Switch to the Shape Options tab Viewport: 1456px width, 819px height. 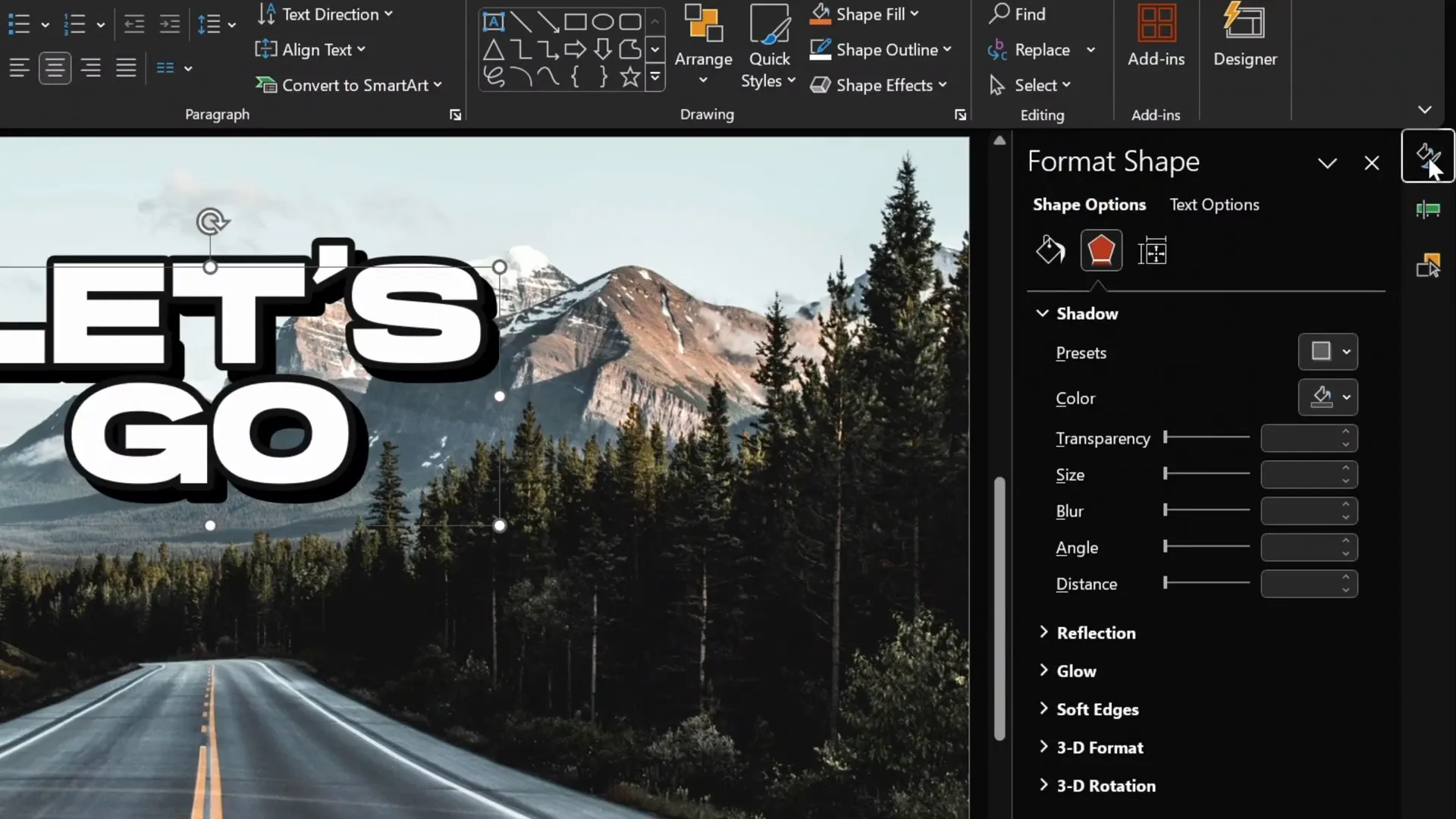point(1089,205)
